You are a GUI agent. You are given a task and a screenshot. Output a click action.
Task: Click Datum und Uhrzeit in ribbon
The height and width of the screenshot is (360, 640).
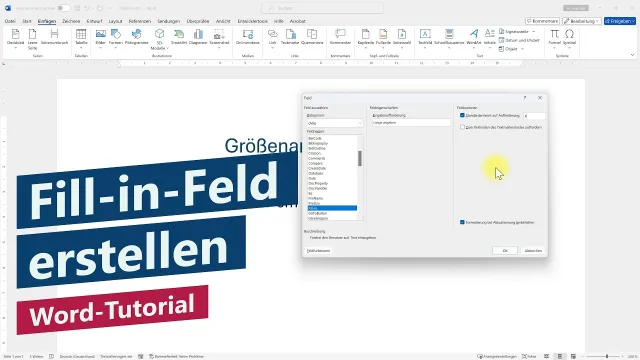click(519, 40)
